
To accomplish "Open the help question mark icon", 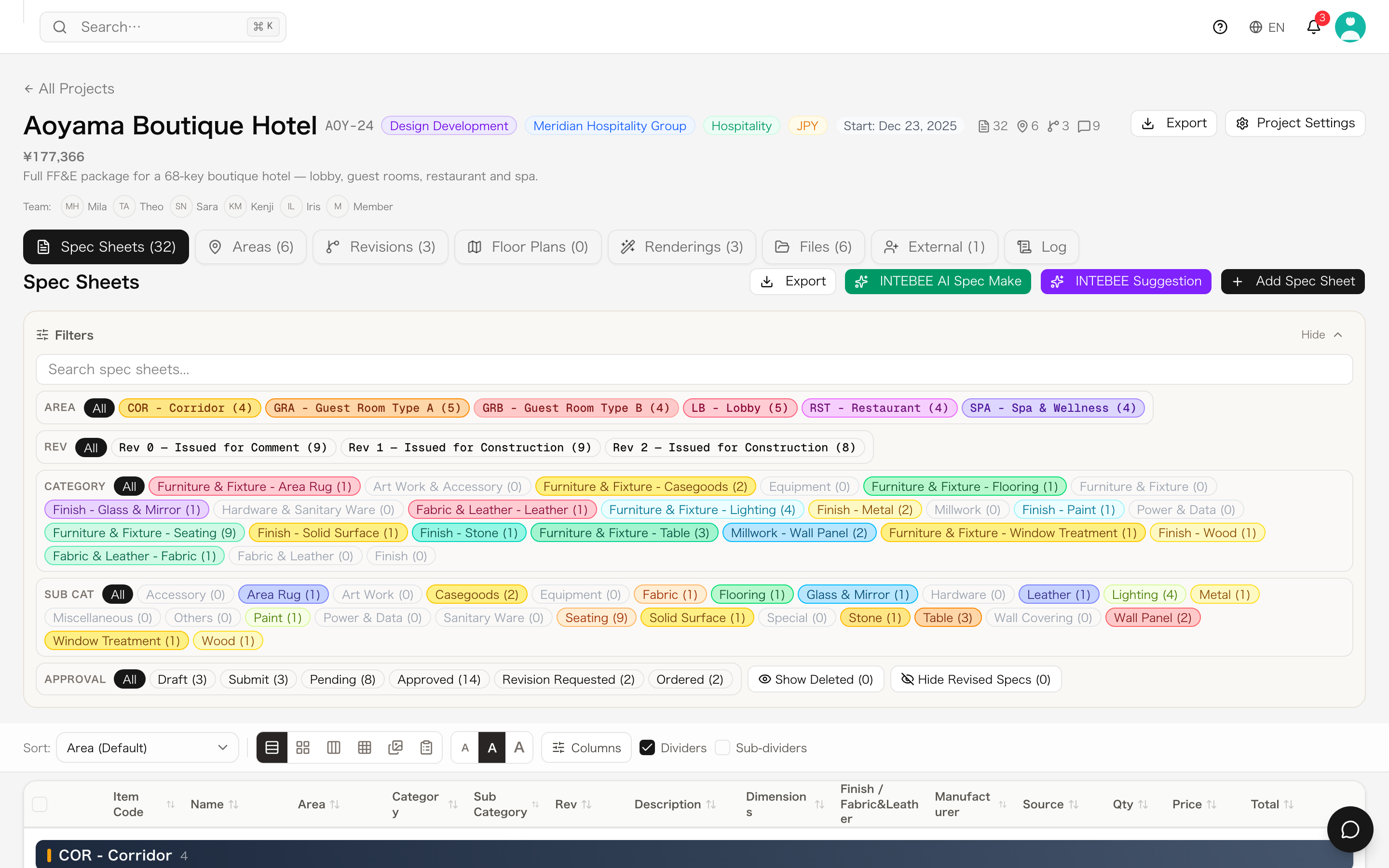I will pyautogui.click(x=1220, y=27).
